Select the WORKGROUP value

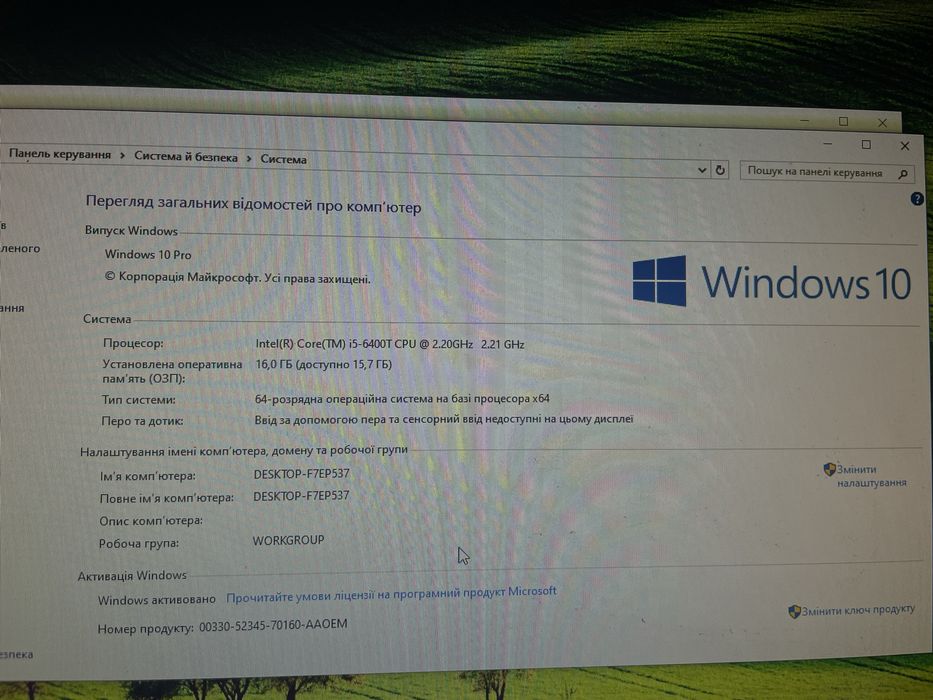288,540
